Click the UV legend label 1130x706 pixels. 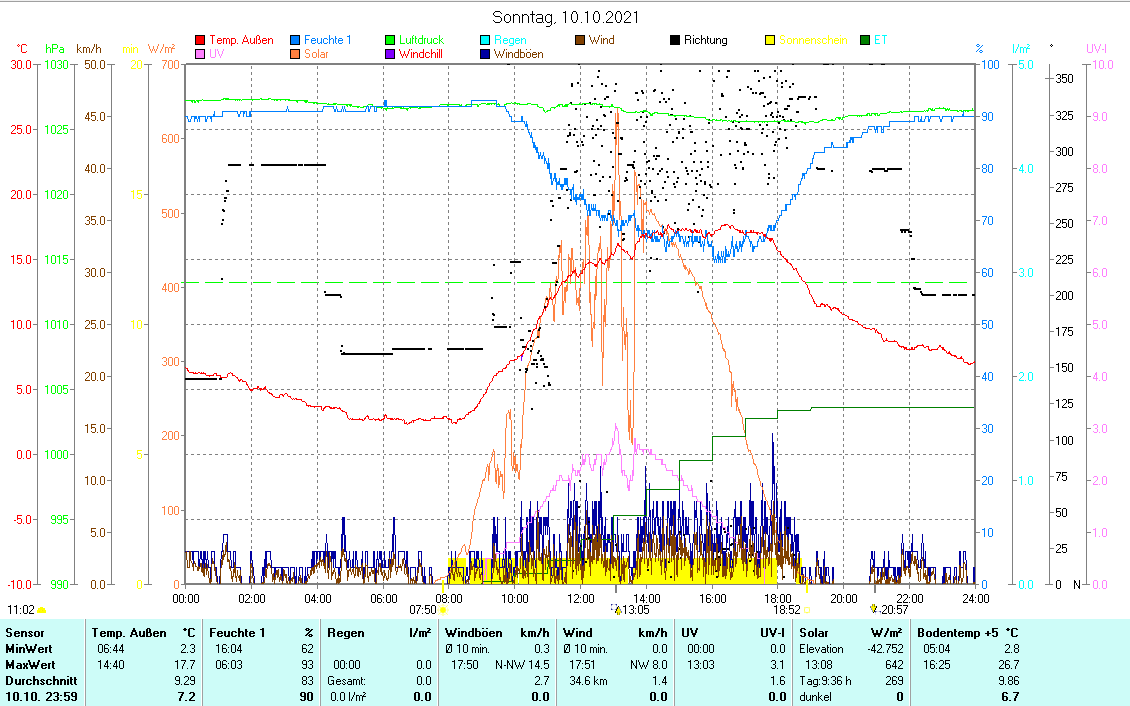[x=217, y=54]
